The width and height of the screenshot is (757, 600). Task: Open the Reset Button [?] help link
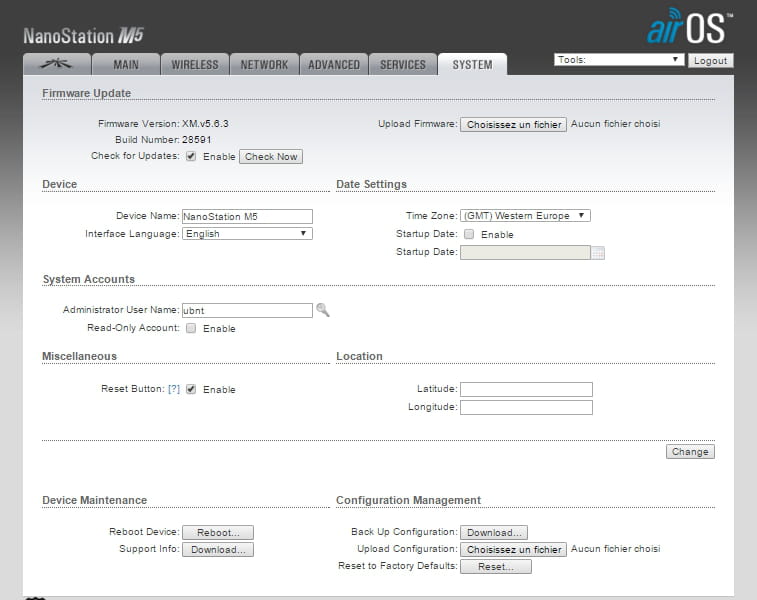coord(174,389)
